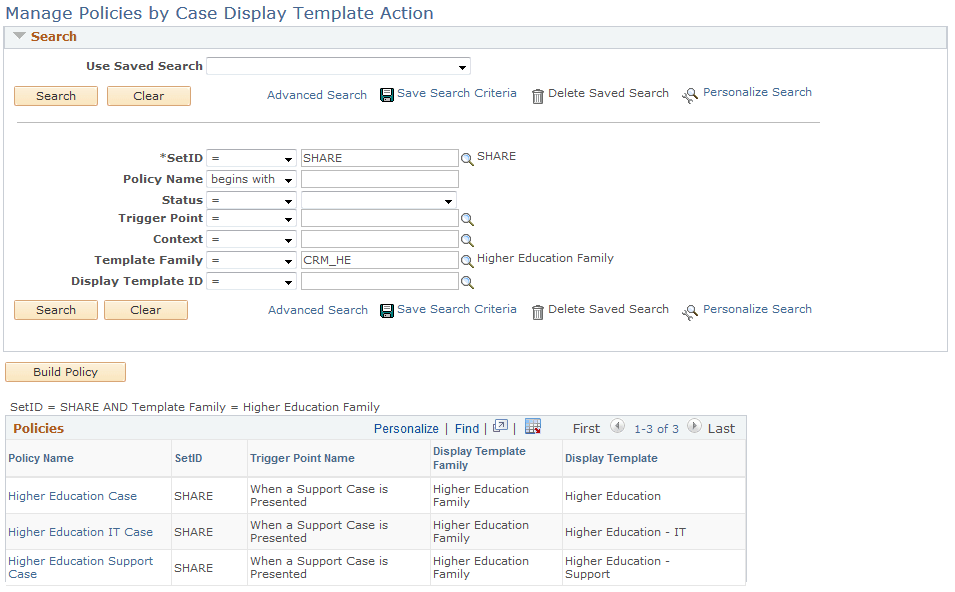Open Personalize Search via its wrench icon

690,93
